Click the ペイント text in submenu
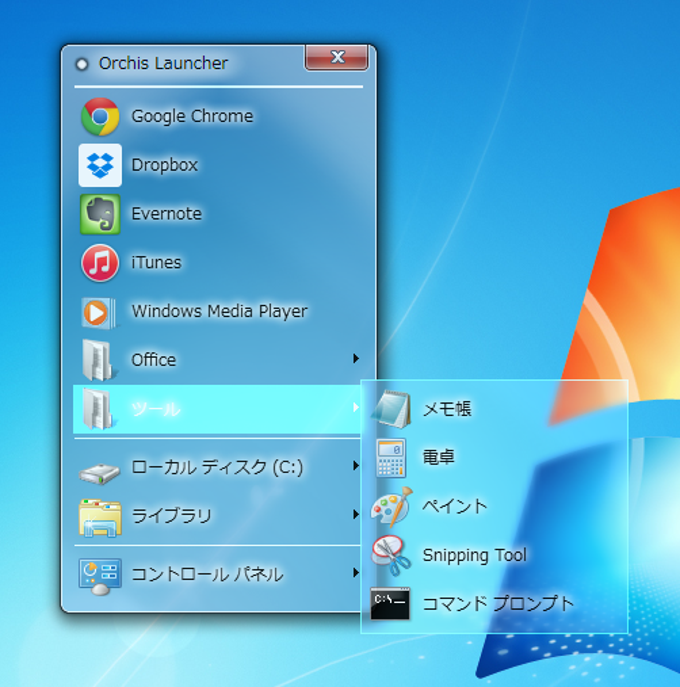This screenshot has width=680, height=687. click(455, 506)
